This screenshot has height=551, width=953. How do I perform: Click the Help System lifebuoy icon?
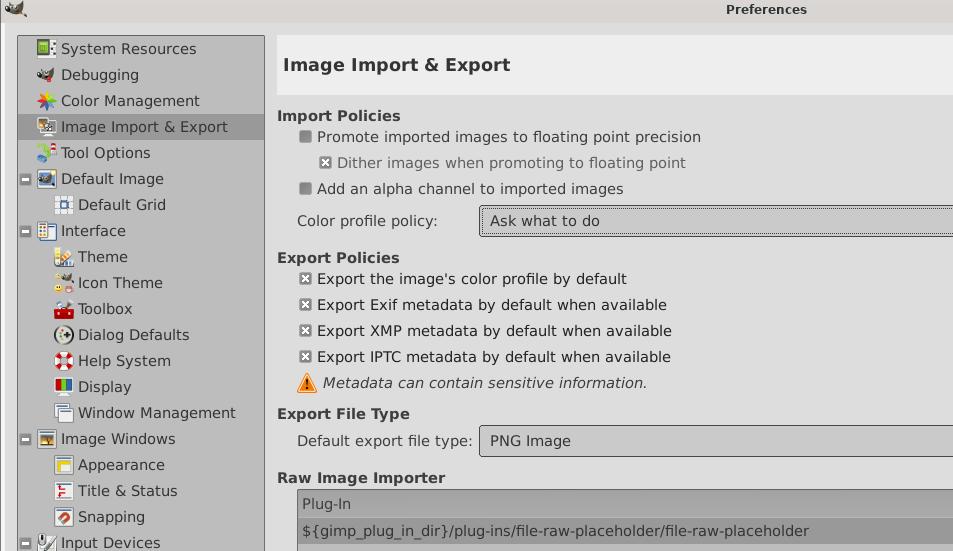click(x=64, y=360)
